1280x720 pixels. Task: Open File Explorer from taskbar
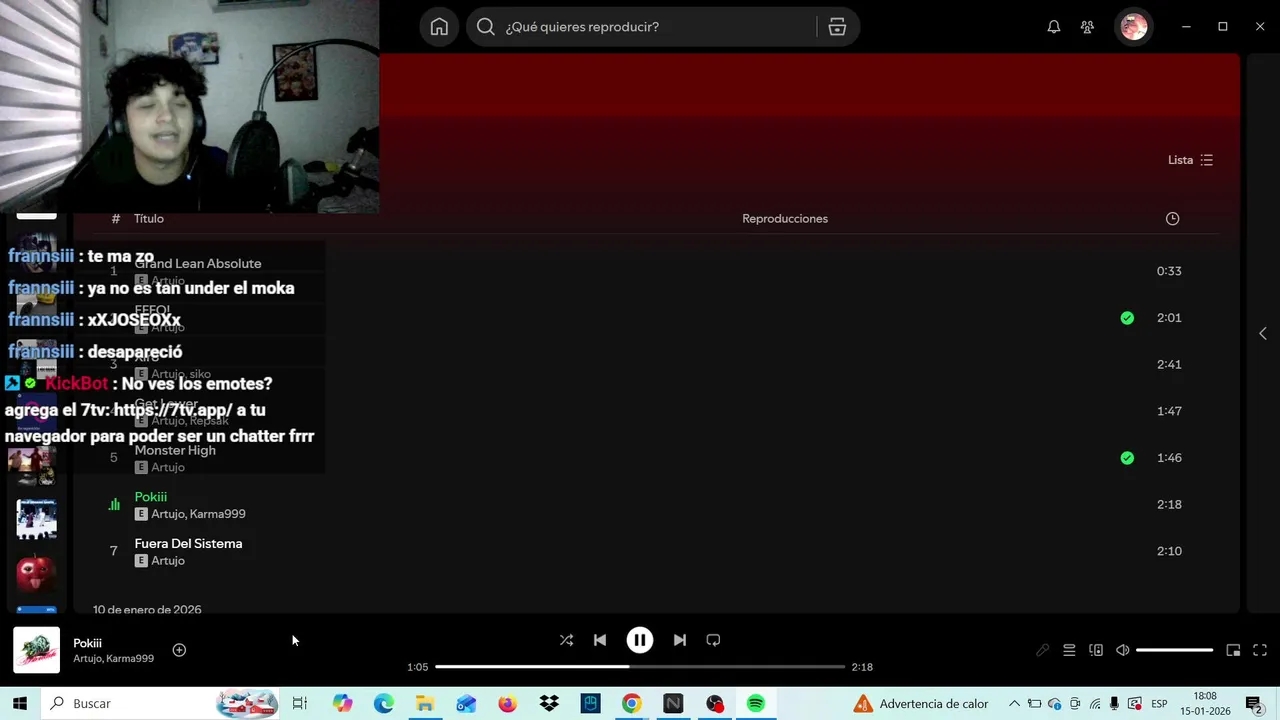[425, 704]
